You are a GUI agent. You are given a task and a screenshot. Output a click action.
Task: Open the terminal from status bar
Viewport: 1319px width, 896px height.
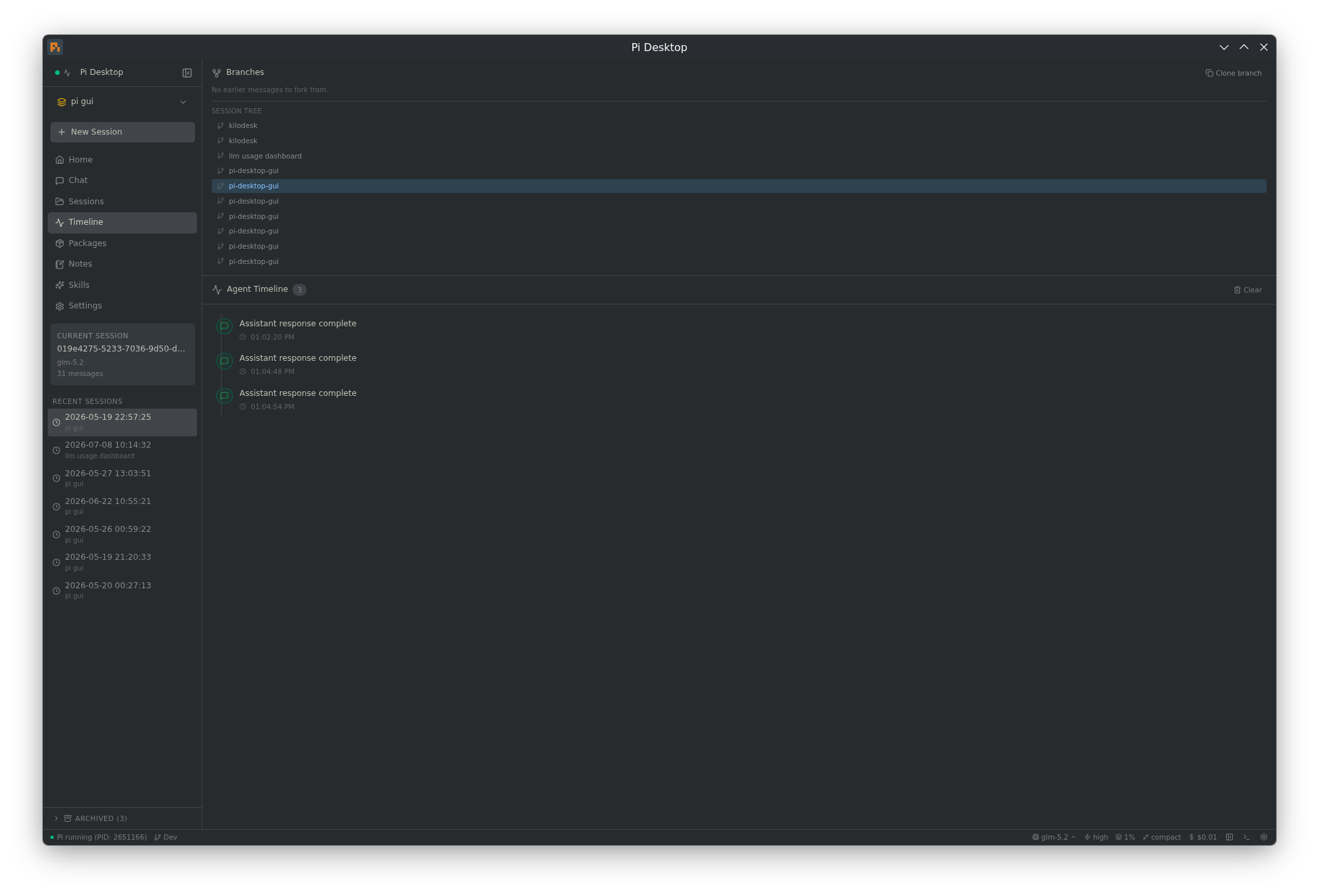1247,837
